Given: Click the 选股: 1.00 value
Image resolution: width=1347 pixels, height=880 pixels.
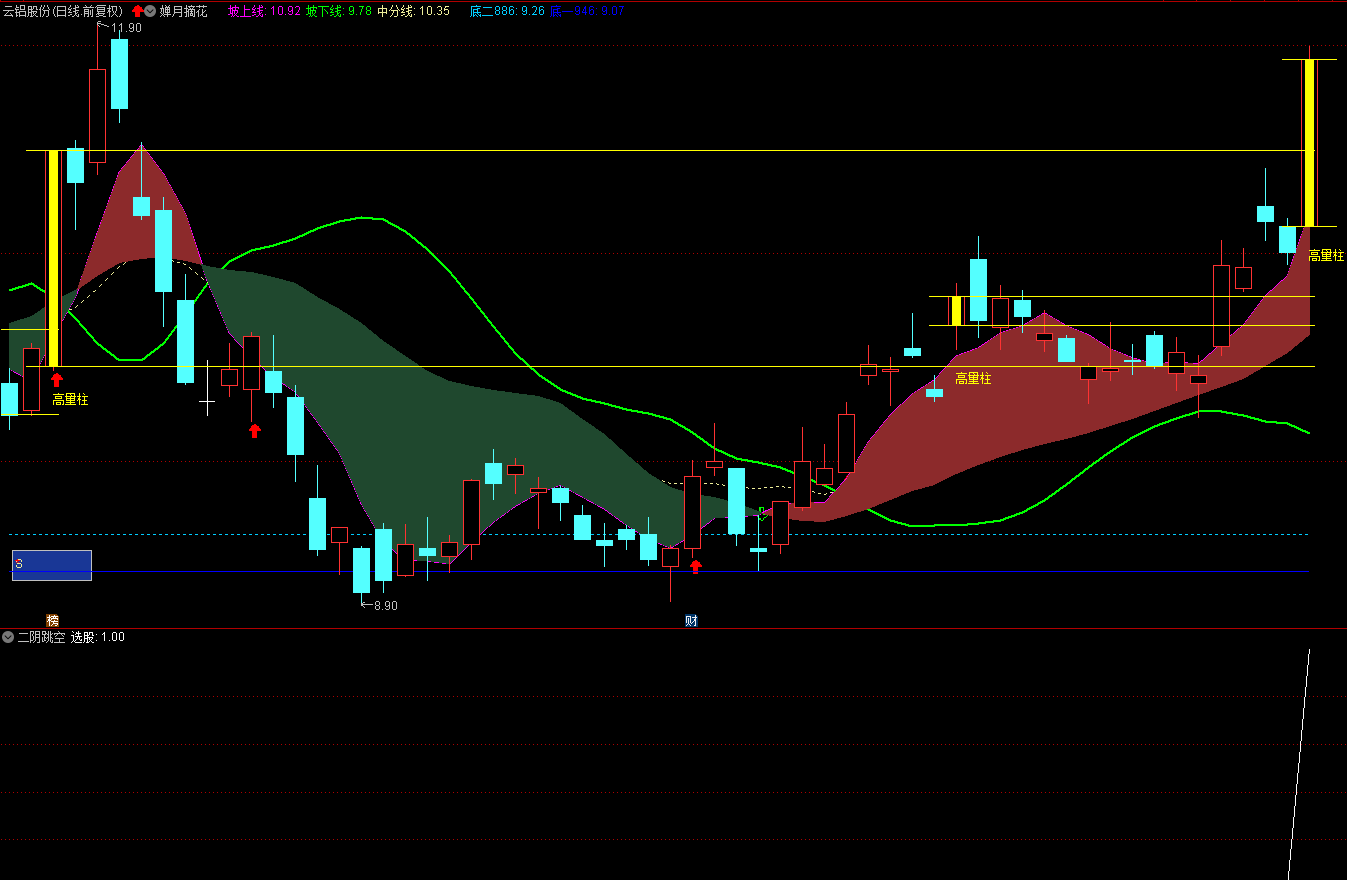Looking at the screenshot, I should [x=97, y=637].
